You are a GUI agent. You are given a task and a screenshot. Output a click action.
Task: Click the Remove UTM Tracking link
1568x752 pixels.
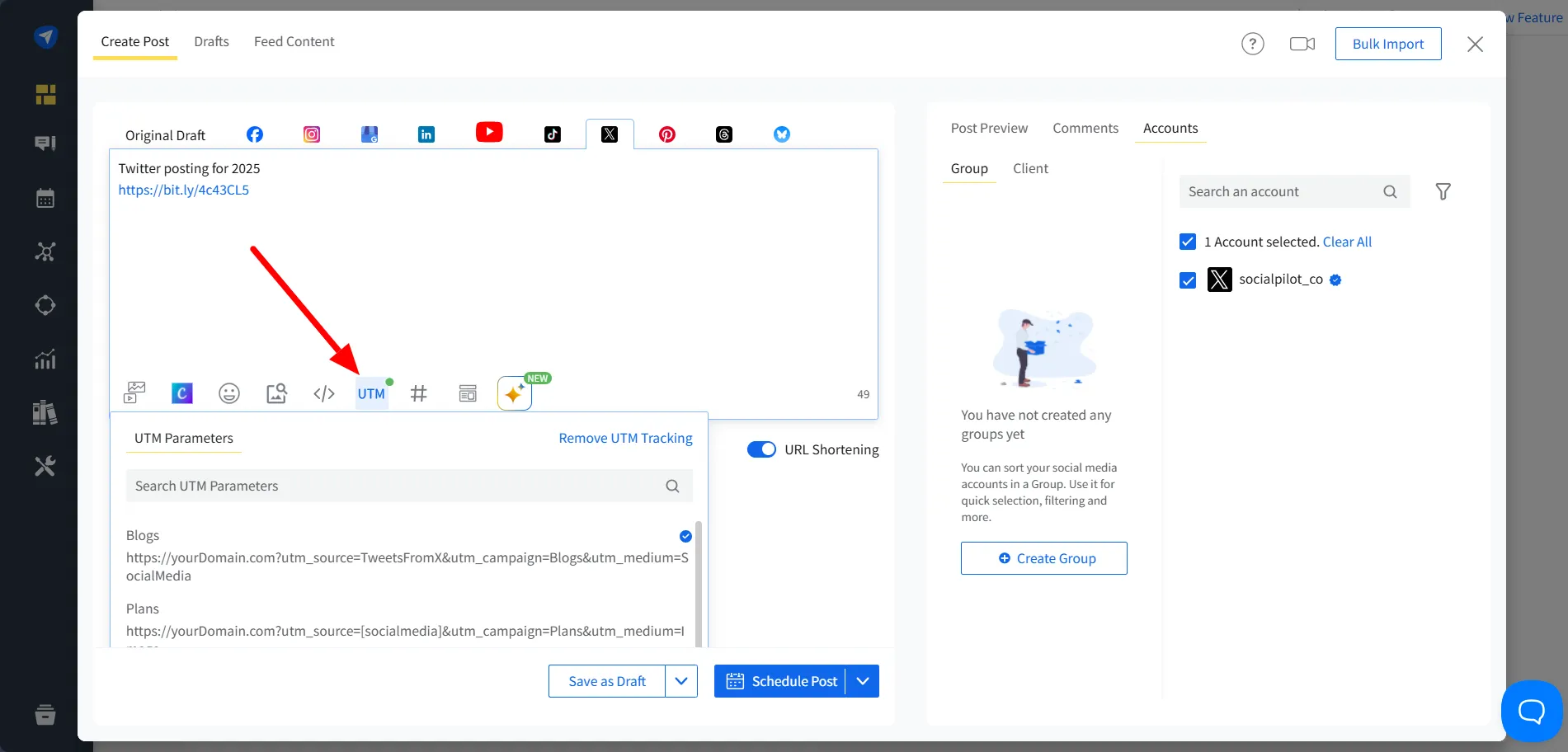click(625, 438)
